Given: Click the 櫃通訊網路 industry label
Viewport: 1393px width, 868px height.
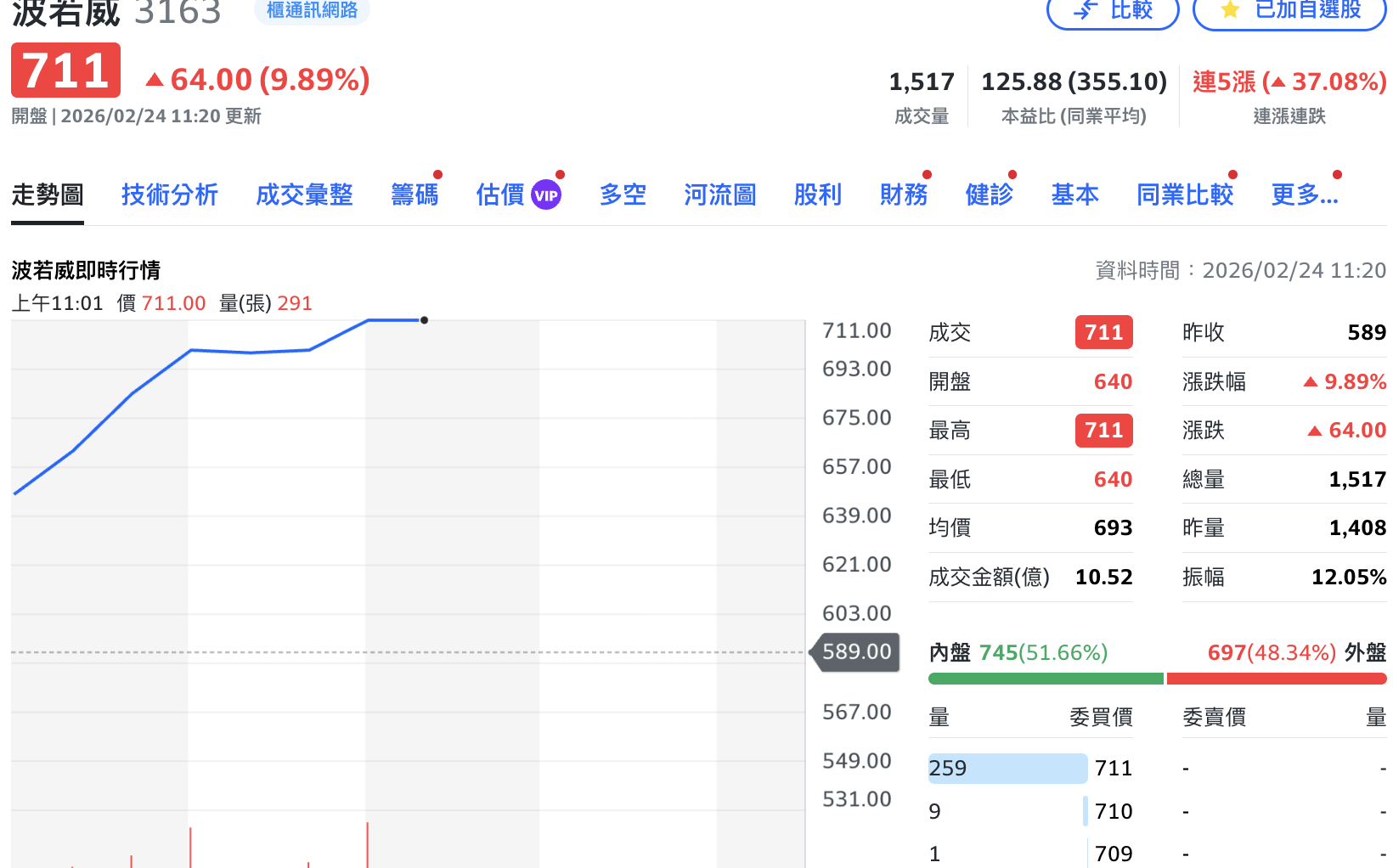Looking at the screenshot, I should 312,12.
